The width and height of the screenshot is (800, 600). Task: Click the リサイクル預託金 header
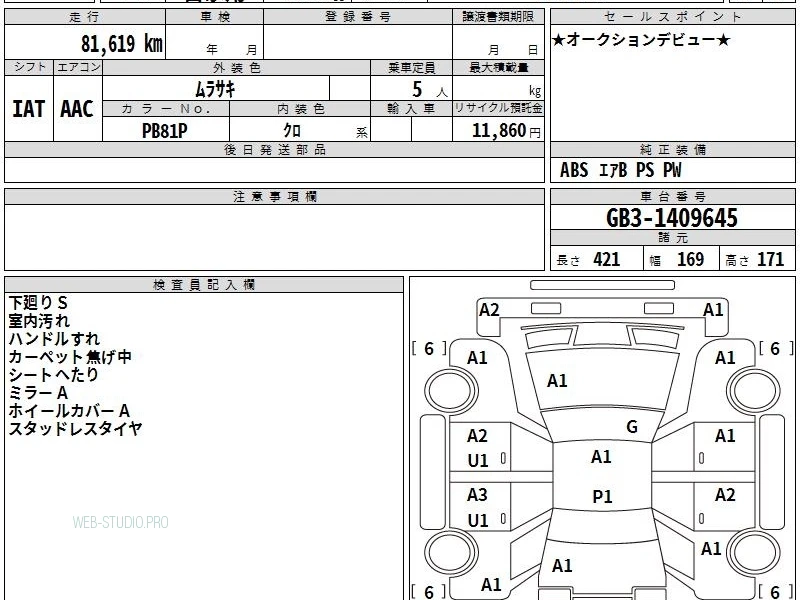point(498,109)
